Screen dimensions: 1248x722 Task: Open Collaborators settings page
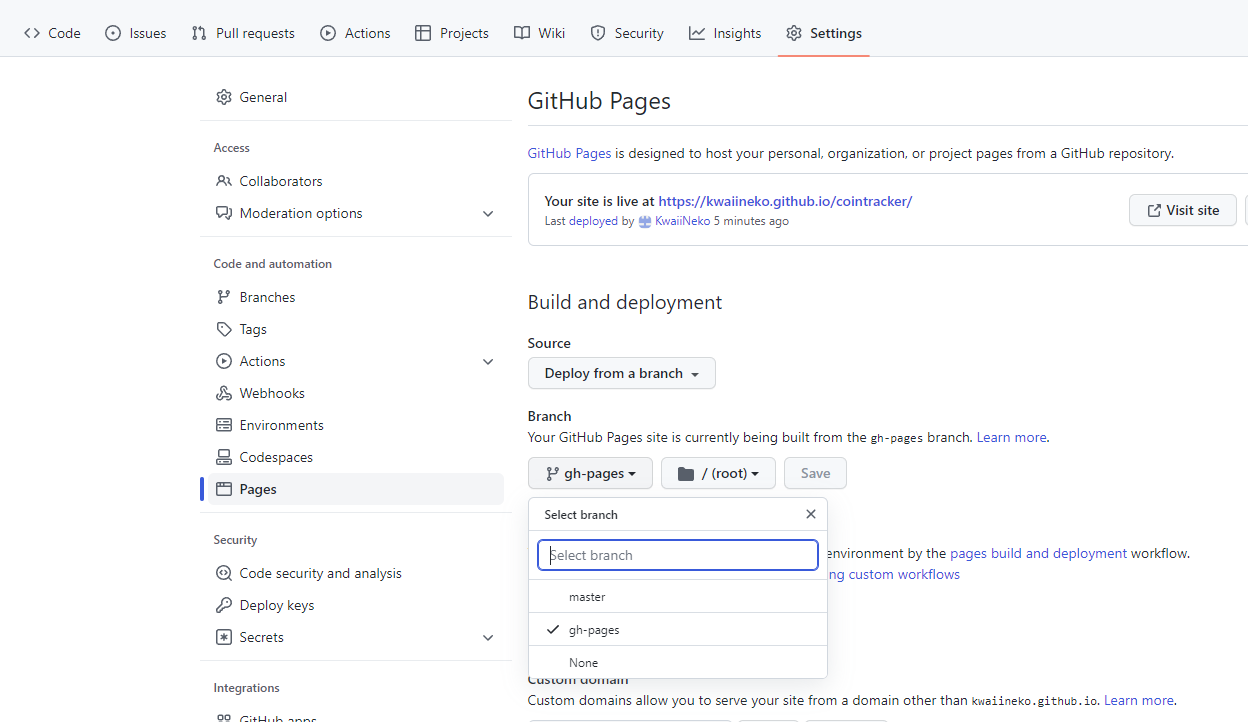356,181
